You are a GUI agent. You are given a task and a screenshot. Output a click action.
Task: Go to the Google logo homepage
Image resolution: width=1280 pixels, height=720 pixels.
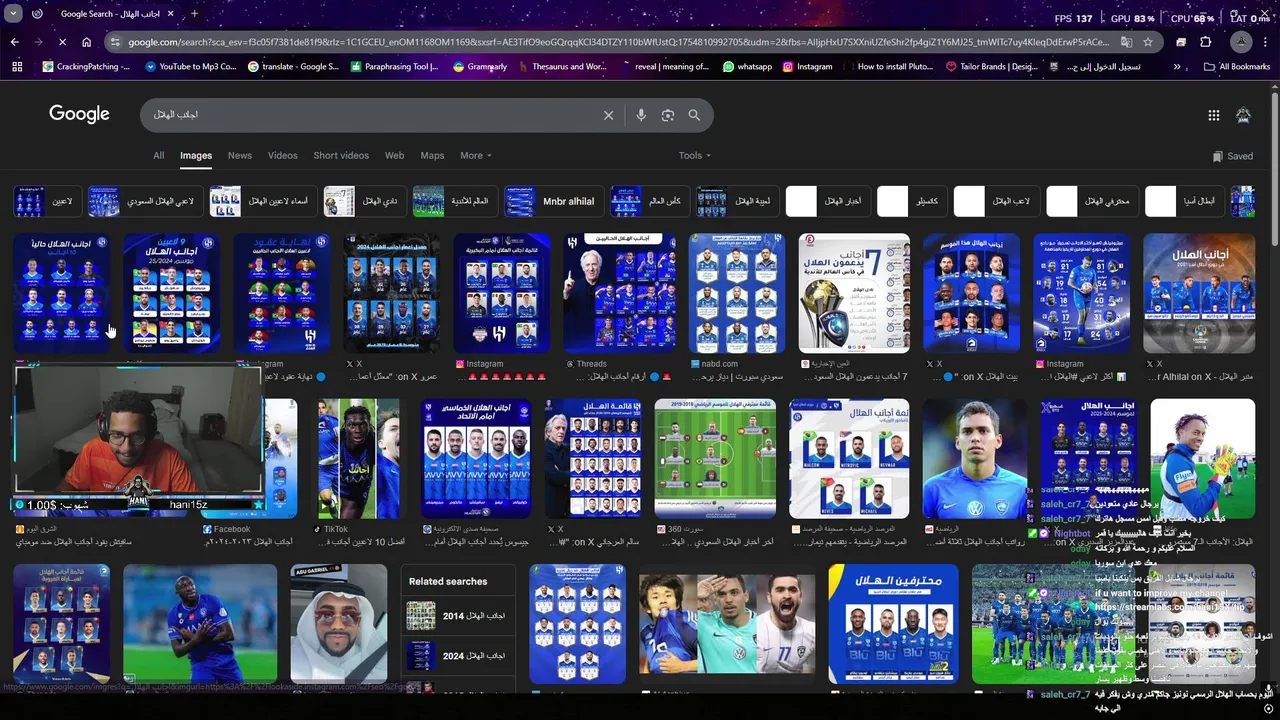pyautogui.click(x=79, y=114)
